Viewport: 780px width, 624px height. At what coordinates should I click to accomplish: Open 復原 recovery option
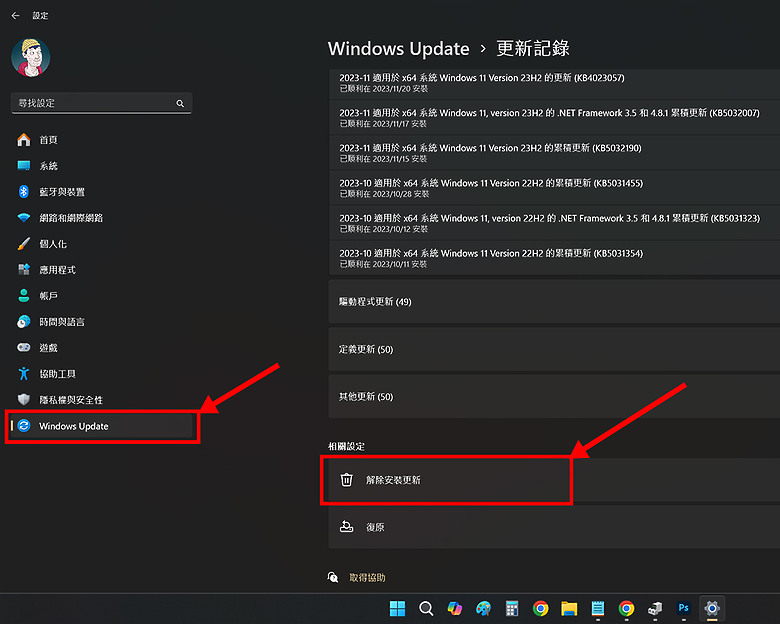[554, 527]
